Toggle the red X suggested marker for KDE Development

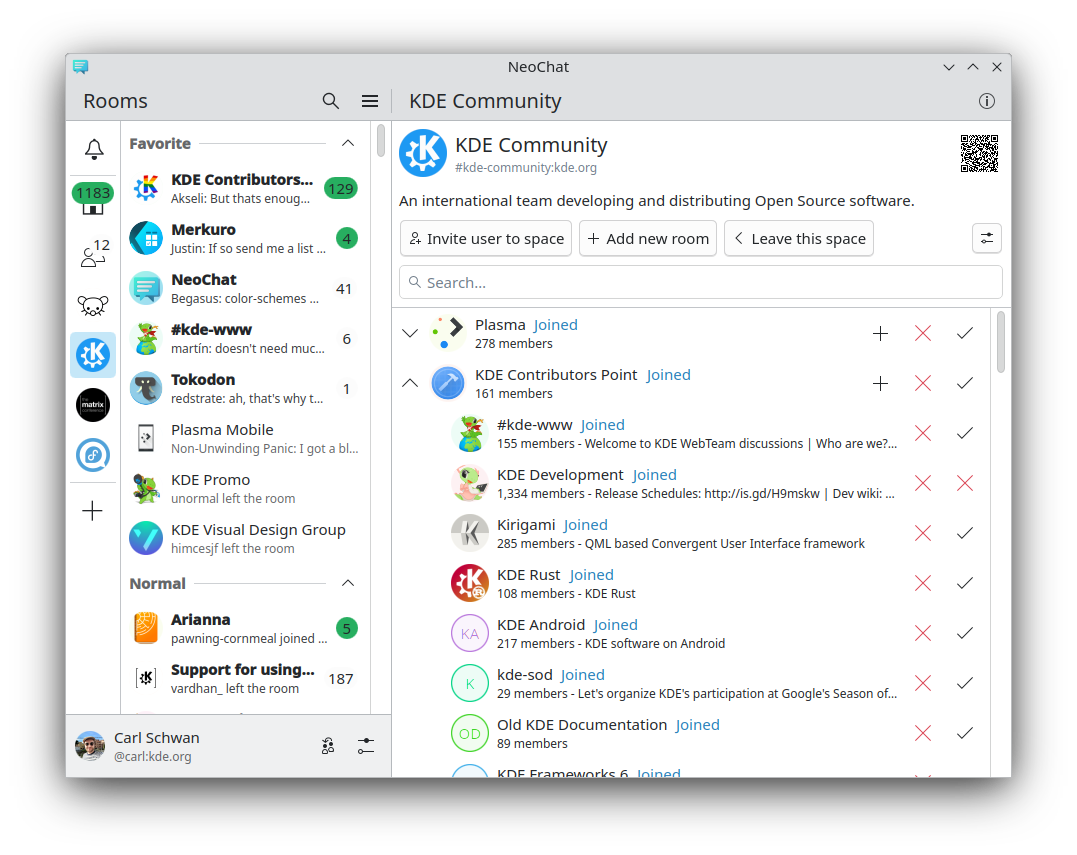point(965,483)
